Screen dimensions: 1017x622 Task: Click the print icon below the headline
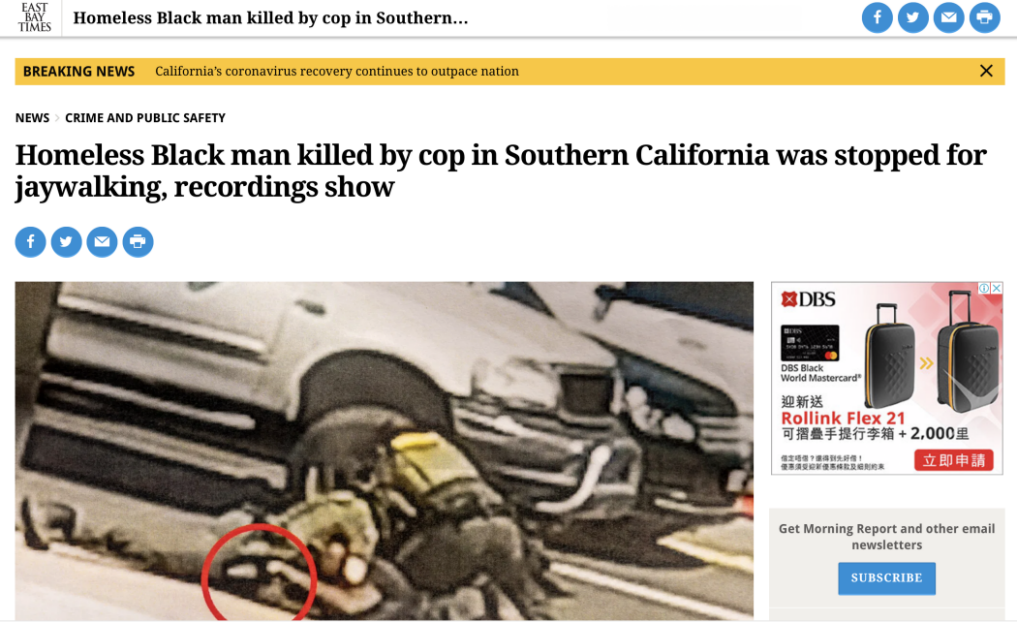(x=138, y=242)
